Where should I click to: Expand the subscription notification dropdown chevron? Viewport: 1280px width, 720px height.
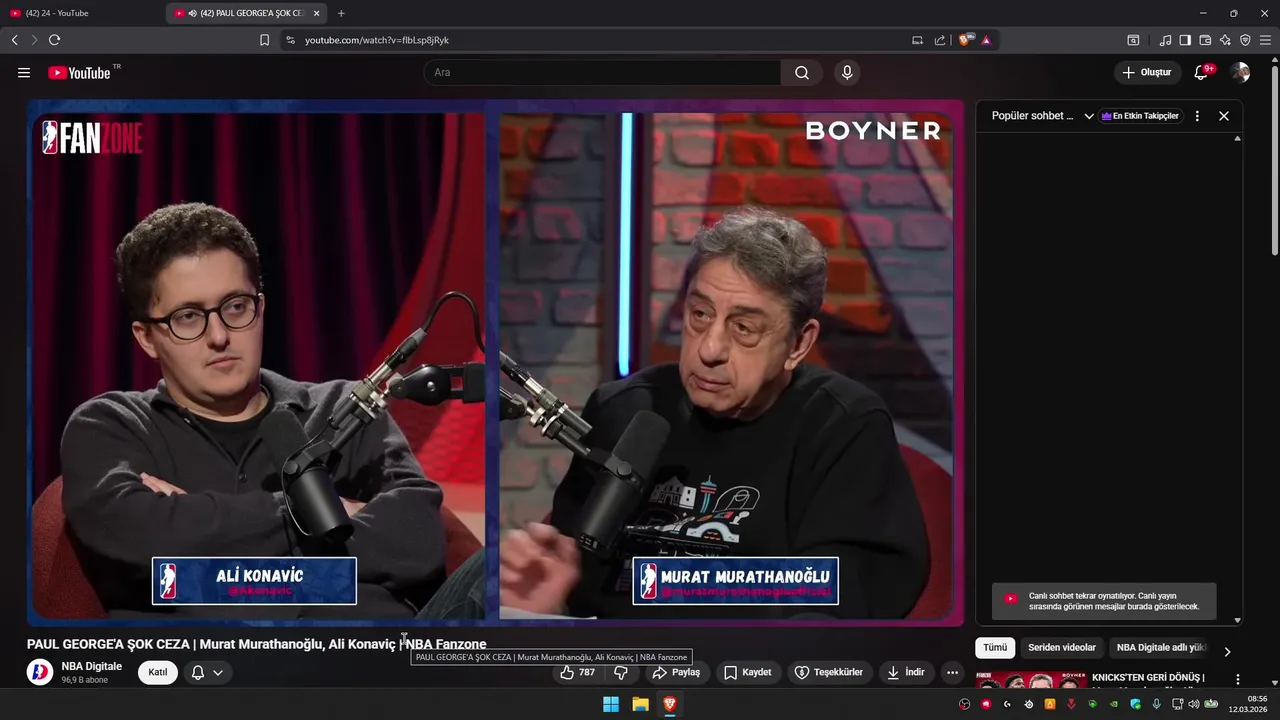tap(218, 672)
